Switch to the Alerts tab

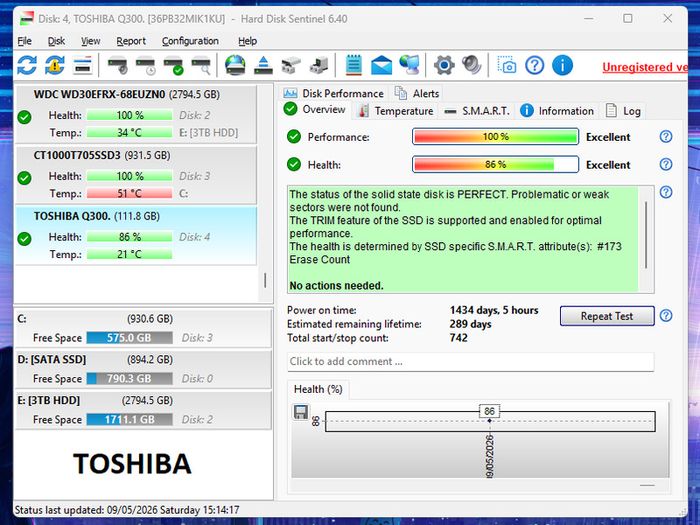(x=417, y=93)
